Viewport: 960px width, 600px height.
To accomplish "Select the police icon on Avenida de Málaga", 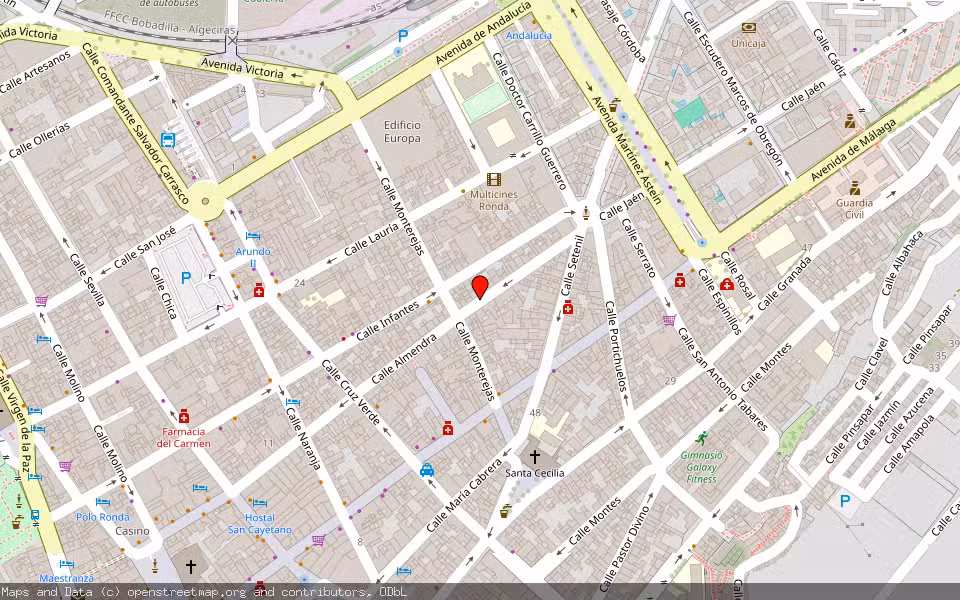I will 850,121.
